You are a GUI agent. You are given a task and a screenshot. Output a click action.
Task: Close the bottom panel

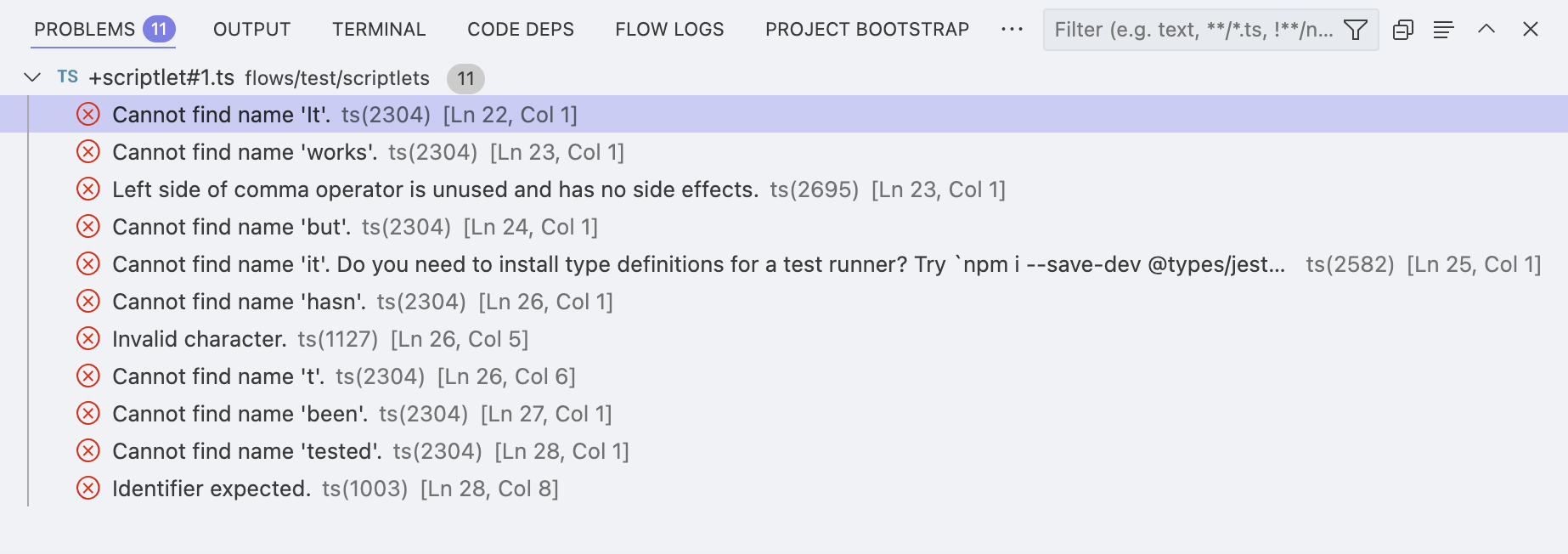click(x=1531, y=30)
